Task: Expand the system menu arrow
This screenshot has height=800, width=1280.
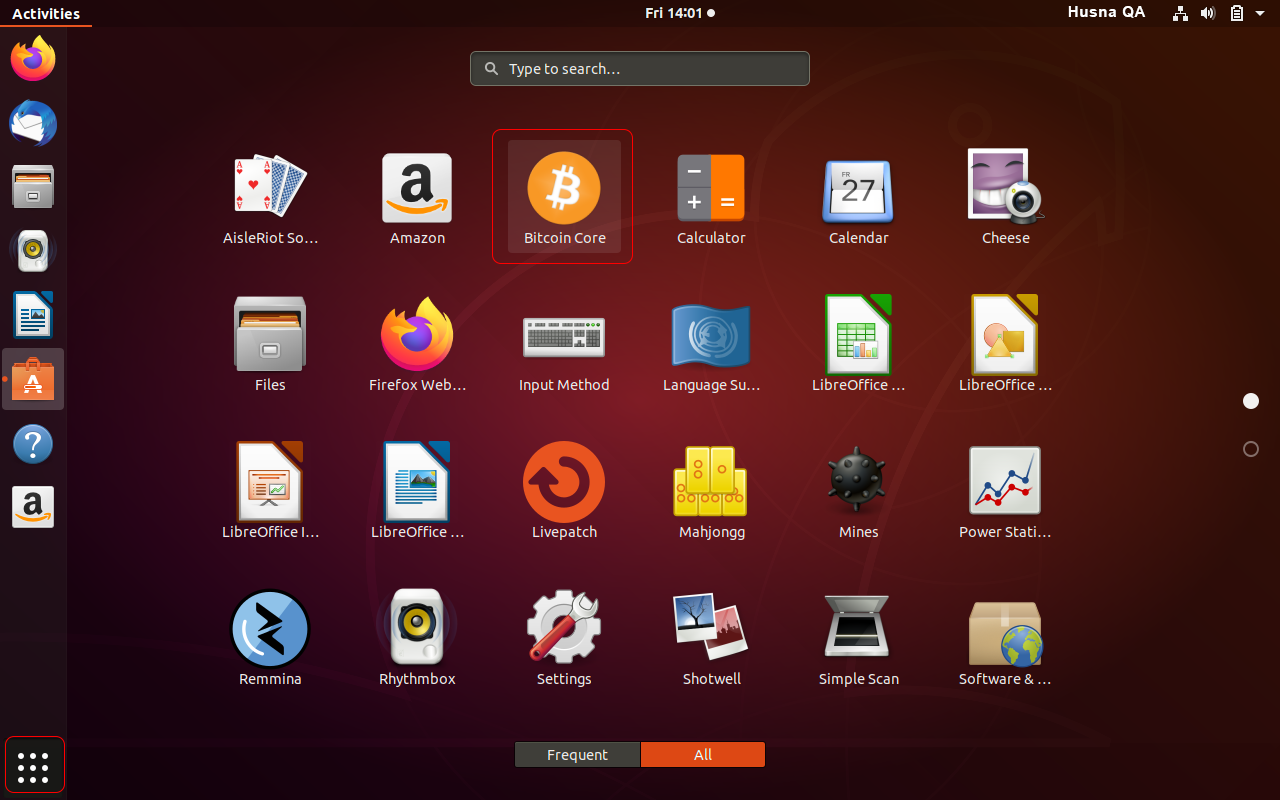Action: 1260,14
